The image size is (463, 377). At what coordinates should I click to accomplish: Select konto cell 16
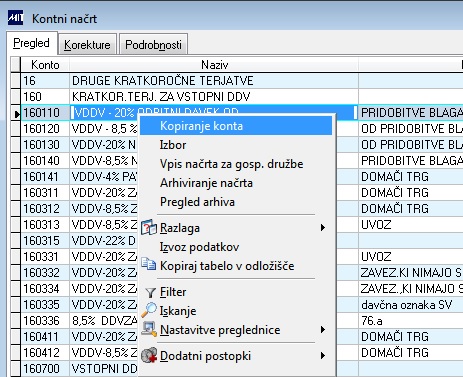45,81
